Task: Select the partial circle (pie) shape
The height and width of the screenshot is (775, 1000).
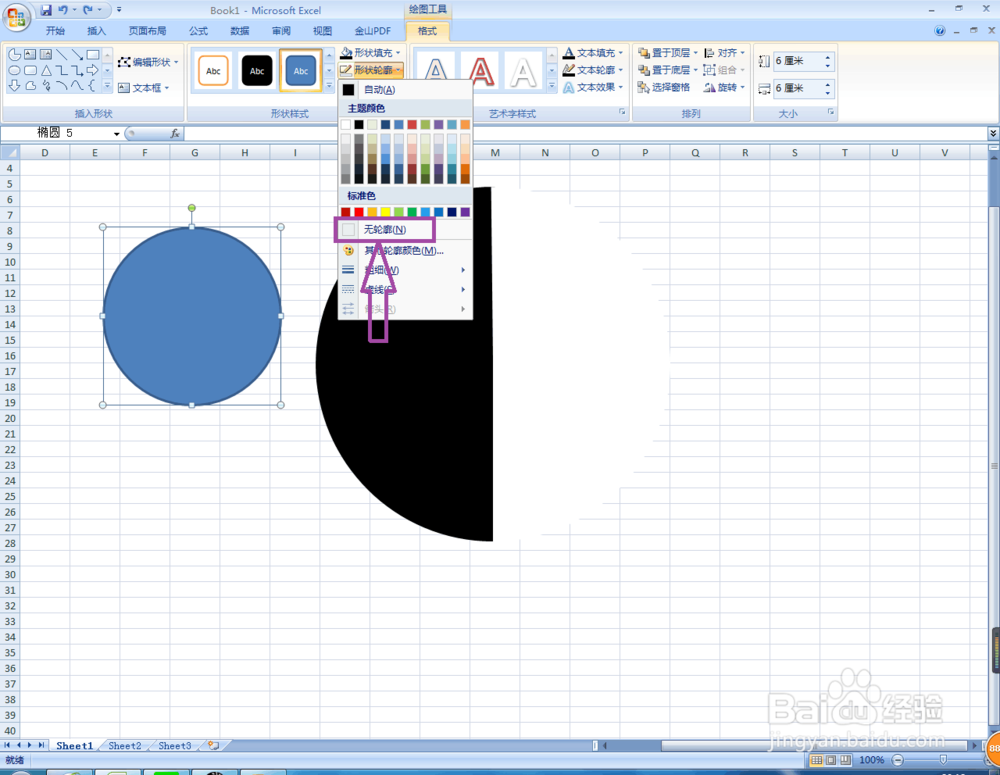Action: pyautogui.click(x=14, y=55)
